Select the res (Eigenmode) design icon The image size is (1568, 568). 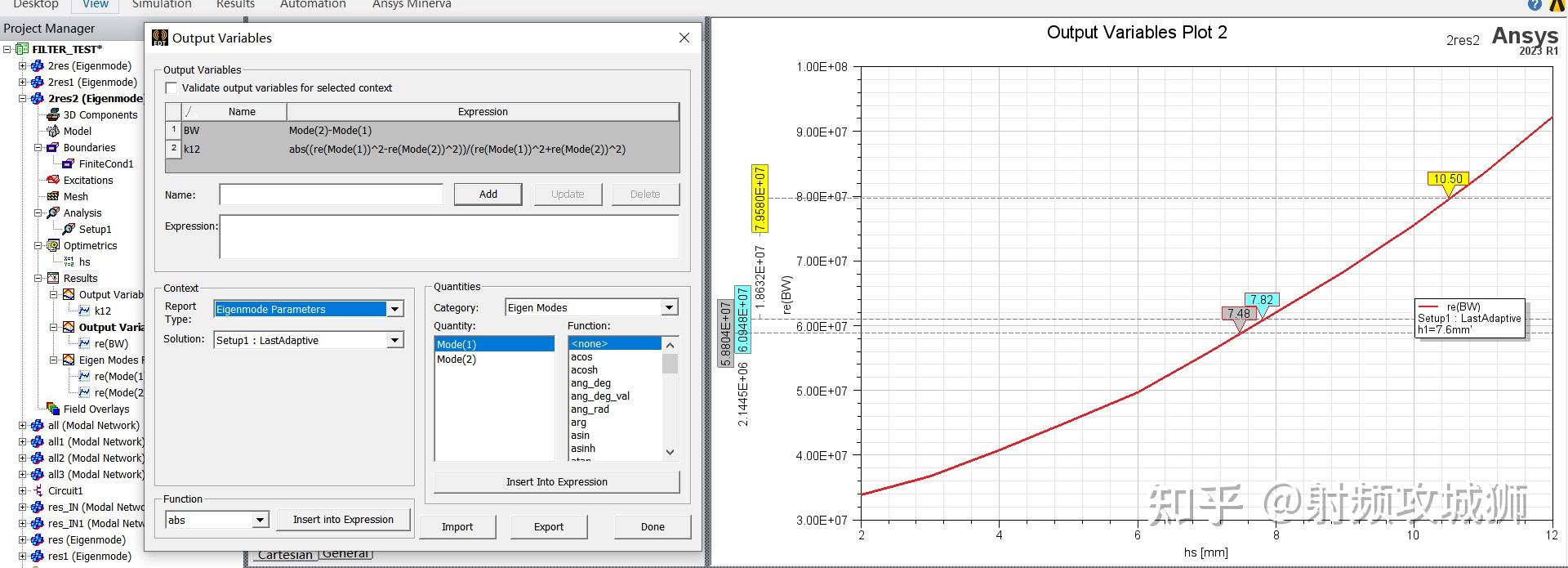[37, 539]
